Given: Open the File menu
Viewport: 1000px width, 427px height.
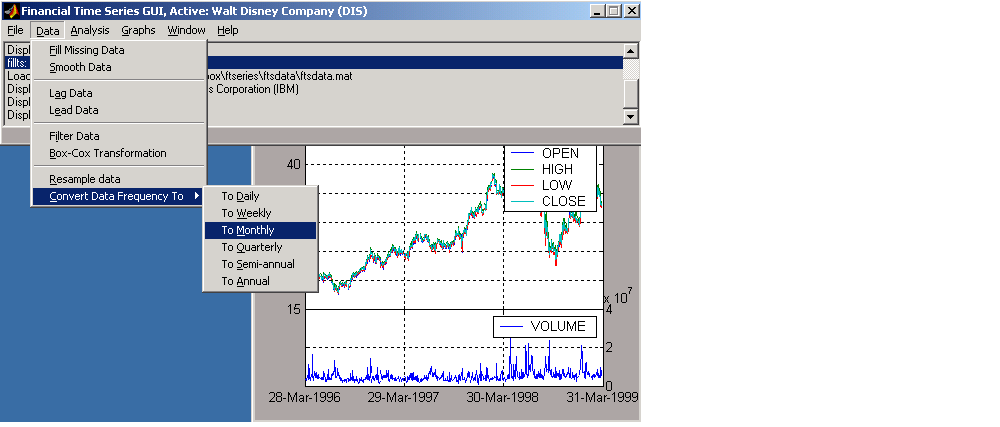Looking at the screenshot, I should click(x=15, y=30).
